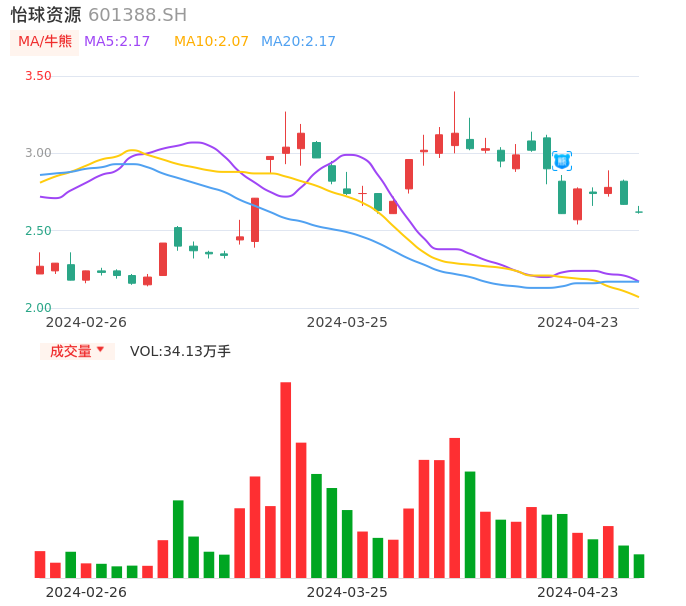Click the 601388.SH stock code
The image size is (686, 606).
(137, 15)
